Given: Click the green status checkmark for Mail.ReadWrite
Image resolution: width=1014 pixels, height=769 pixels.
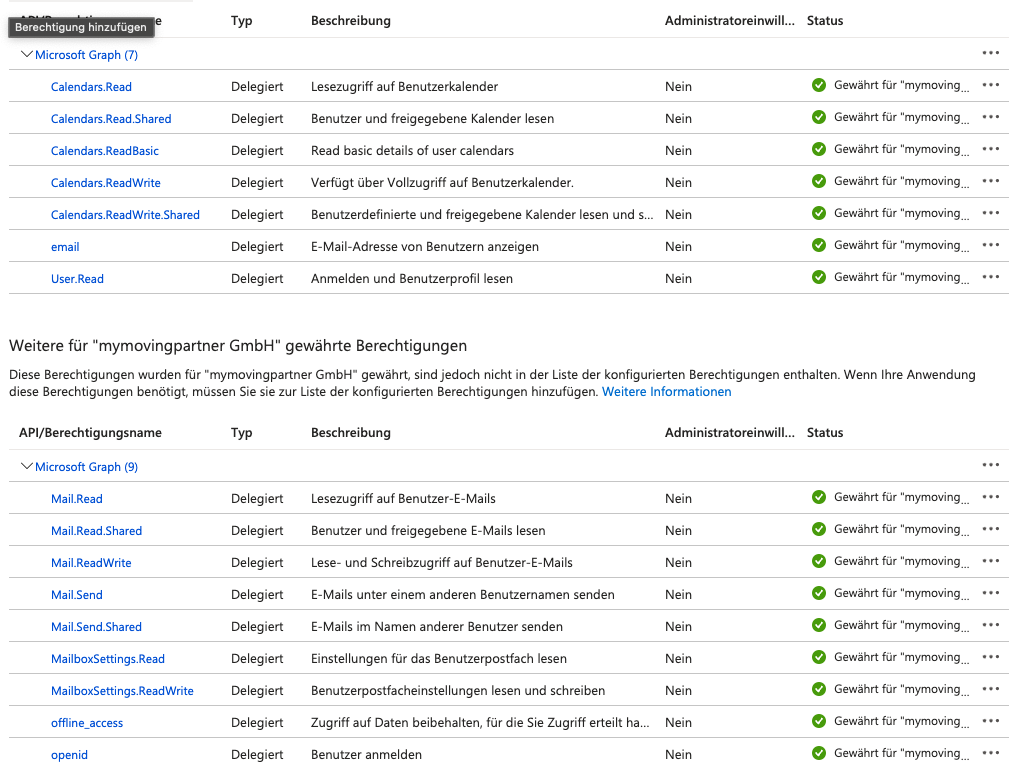Looking at the screenshot, I should (x=819, y=561).
